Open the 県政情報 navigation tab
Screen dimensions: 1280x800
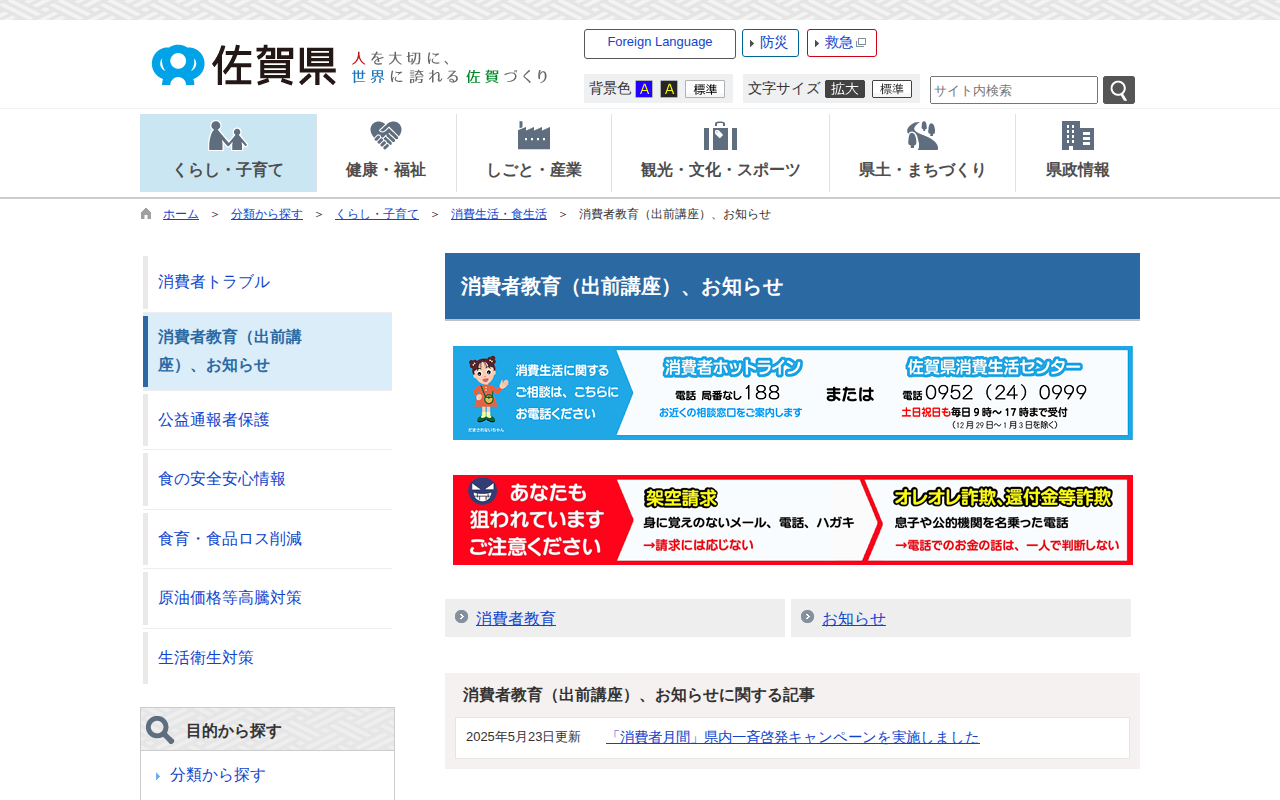(x=1078, y=153)
